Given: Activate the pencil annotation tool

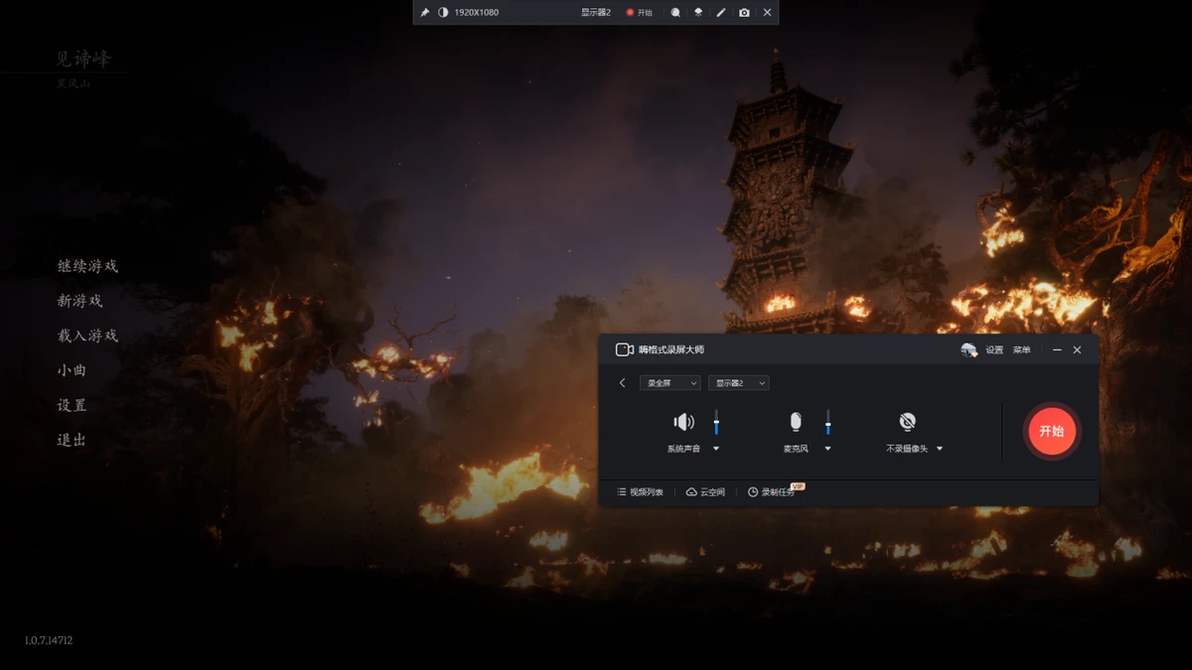Looking at the screenshot, I should pyautogui.click(x=721, y=12).
